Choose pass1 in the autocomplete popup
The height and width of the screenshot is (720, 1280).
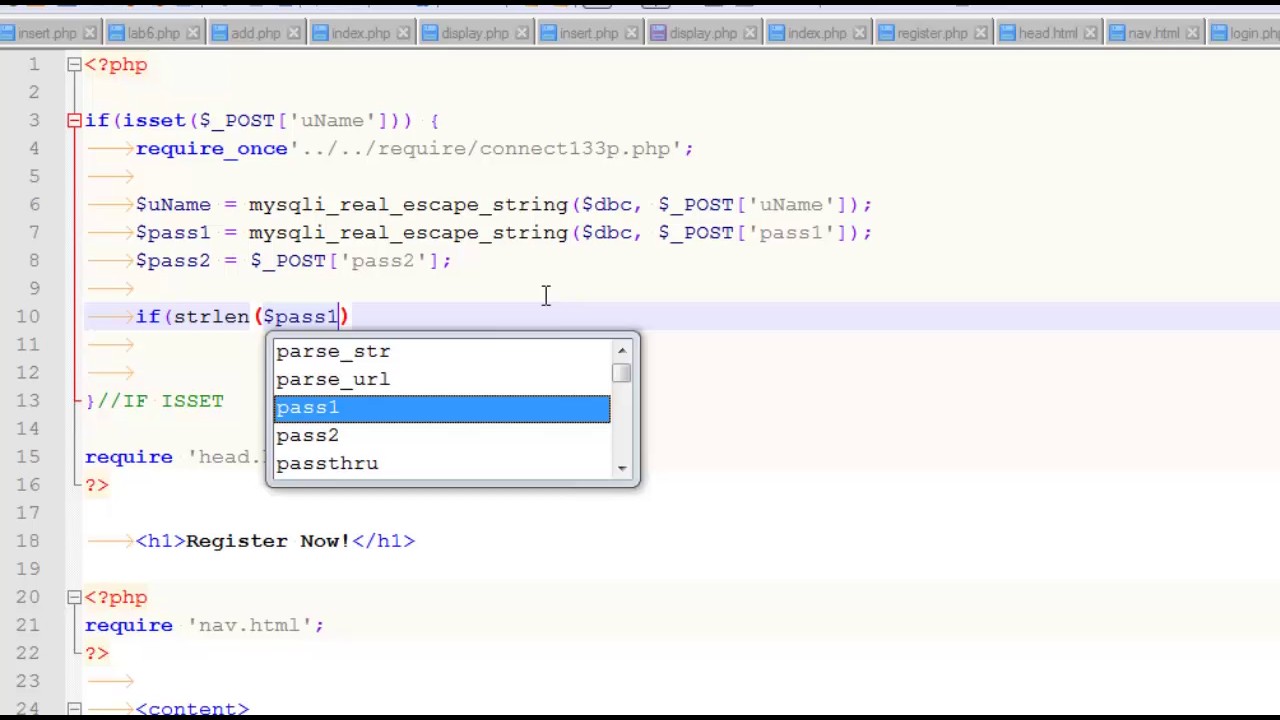tap(442, 408)
